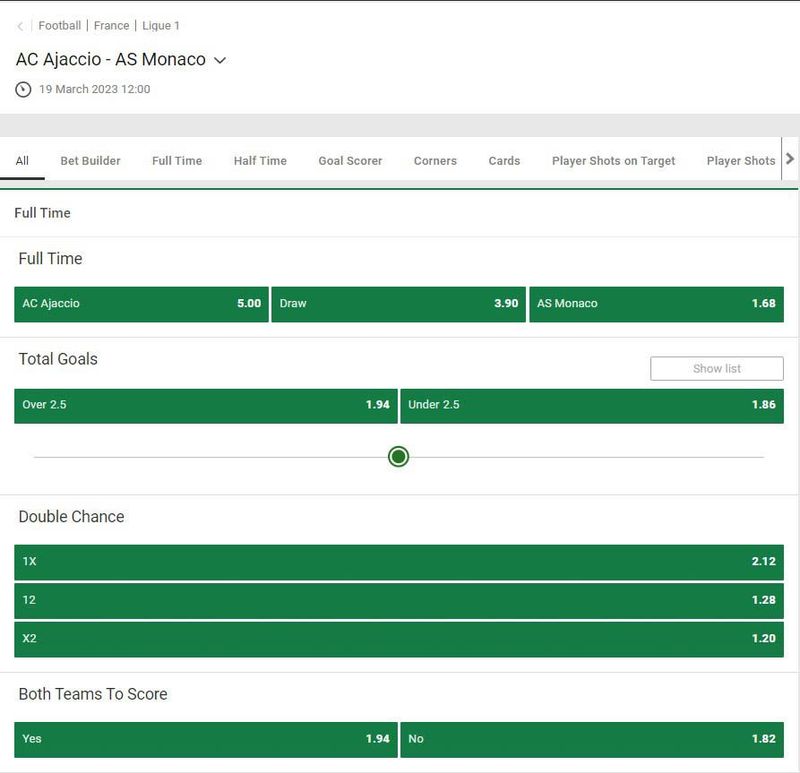This screenshot has height=773, width=800.
Task: Select Under 2.5 total goals
Action: 592,406
